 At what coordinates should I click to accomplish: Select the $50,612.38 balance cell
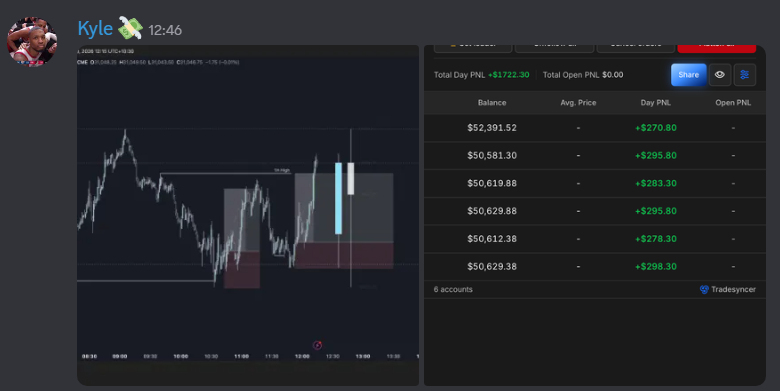click(x=492, y=239)
